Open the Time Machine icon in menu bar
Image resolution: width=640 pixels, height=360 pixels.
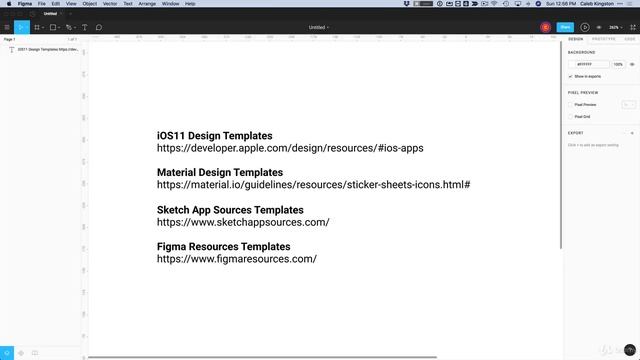pos(506,4)
